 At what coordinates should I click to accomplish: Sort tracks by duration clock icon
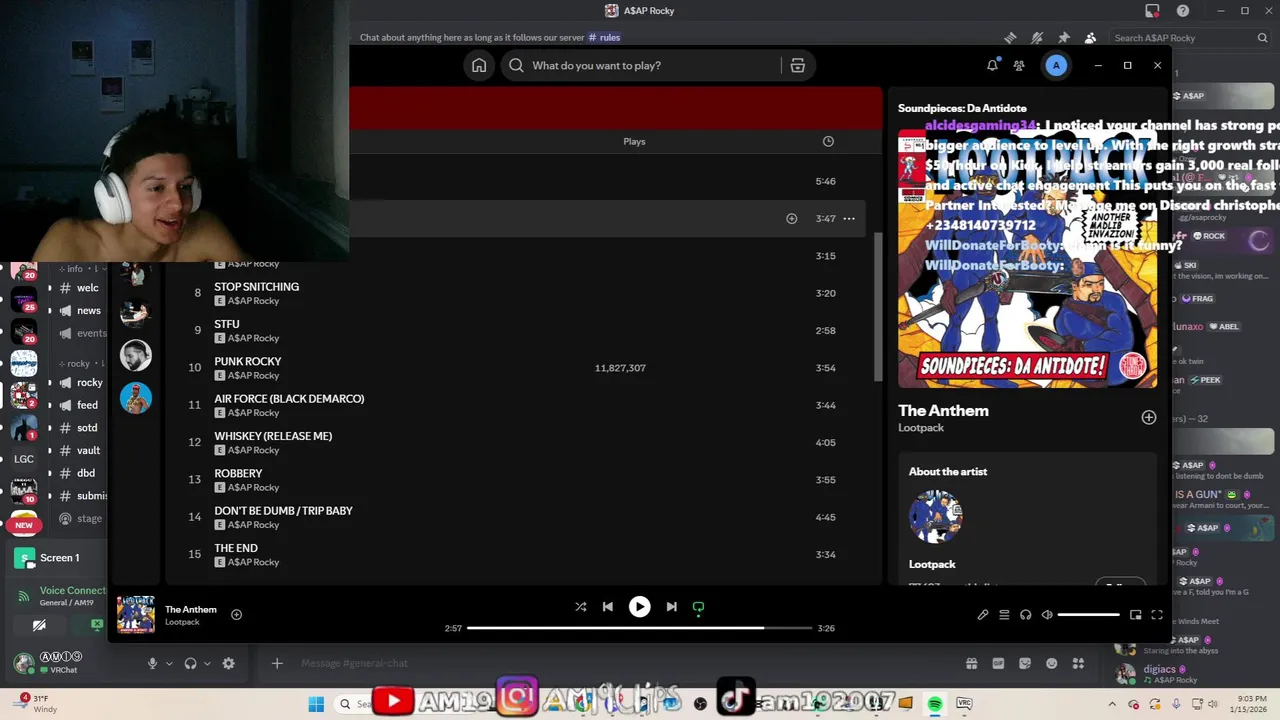(828, 141)
